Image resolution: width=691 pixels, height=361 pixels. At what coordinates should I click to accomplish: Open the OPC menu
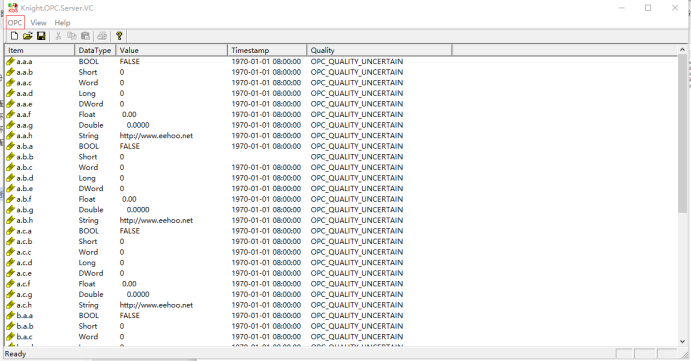(15, 22)
